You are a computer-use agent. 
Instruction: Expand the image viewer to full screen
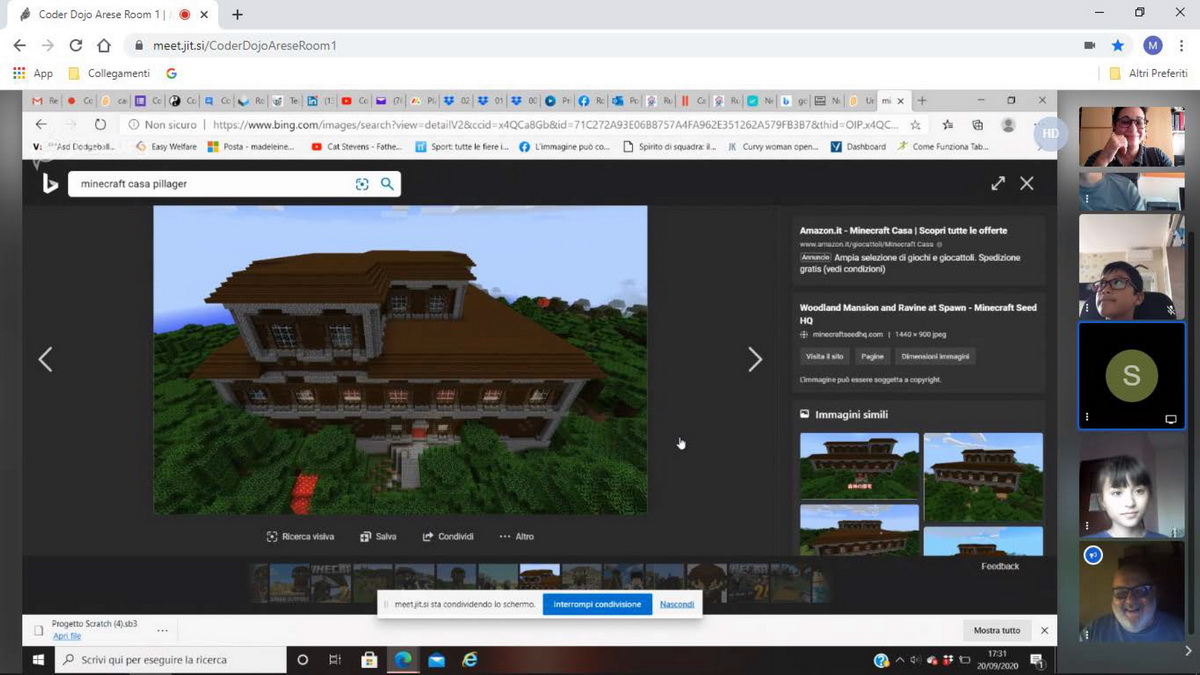click(x=998, y=183)
